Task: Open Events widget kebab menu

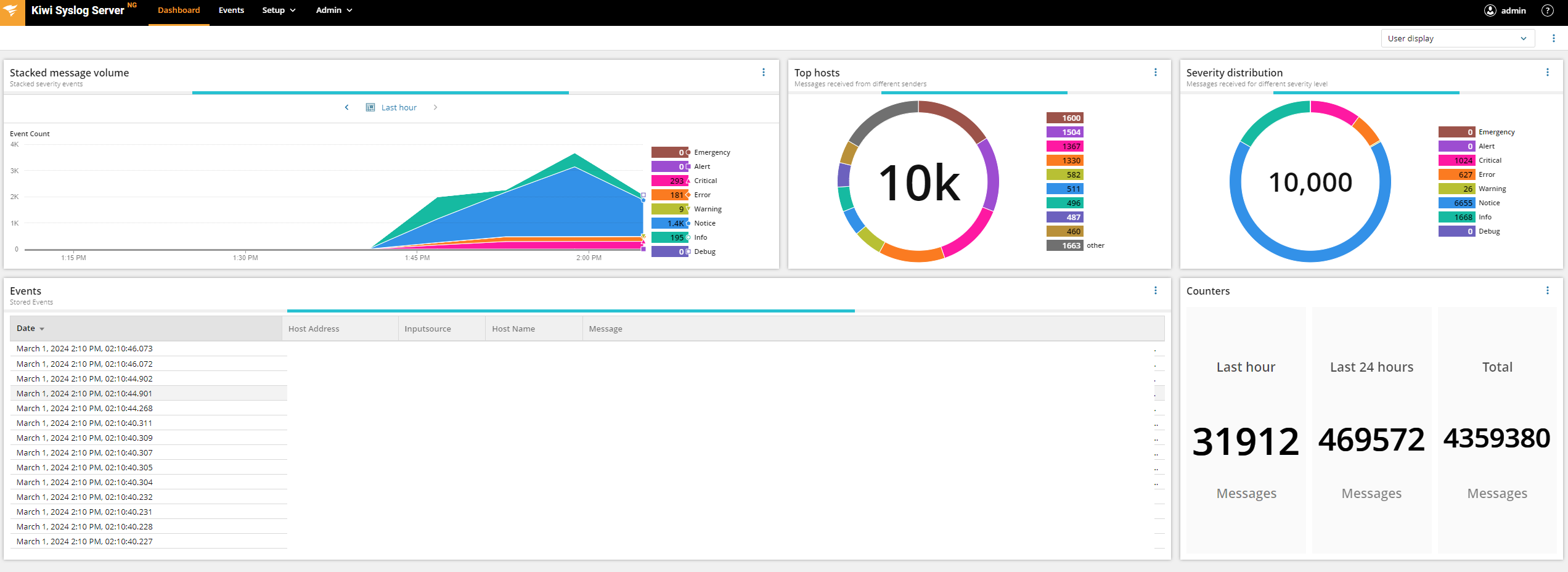Action: (1156, 290)
